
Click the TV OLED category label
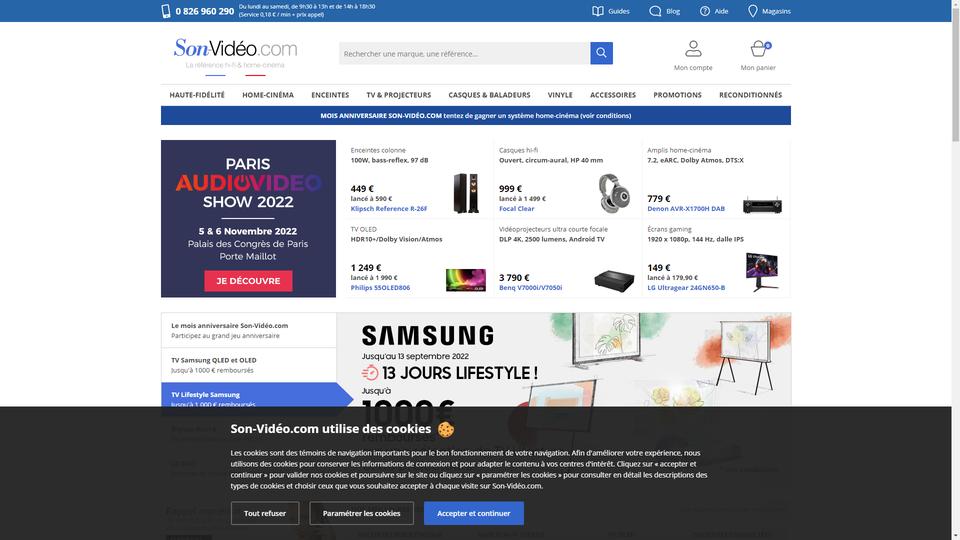point(364,229)
